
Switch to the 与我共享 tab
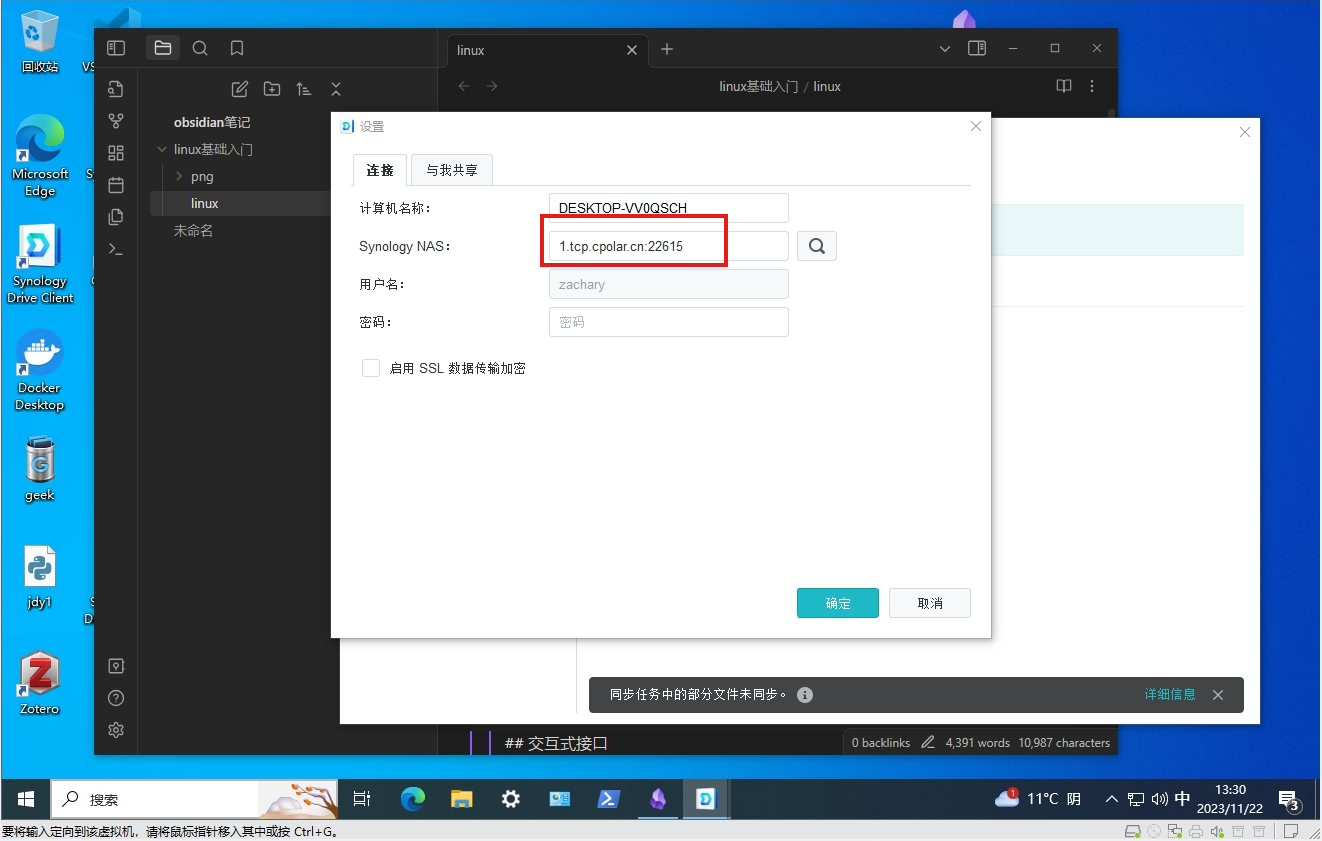[x=452, y=170]
